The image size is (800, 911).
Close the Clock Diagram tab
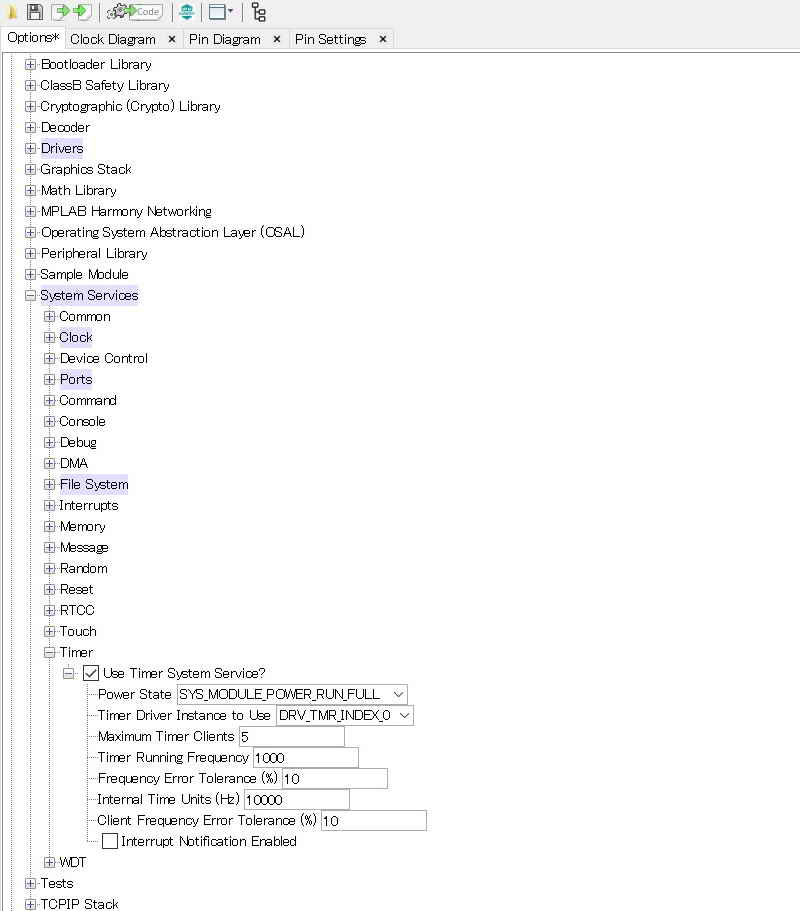pyautogui.click(x=171, y=39)
